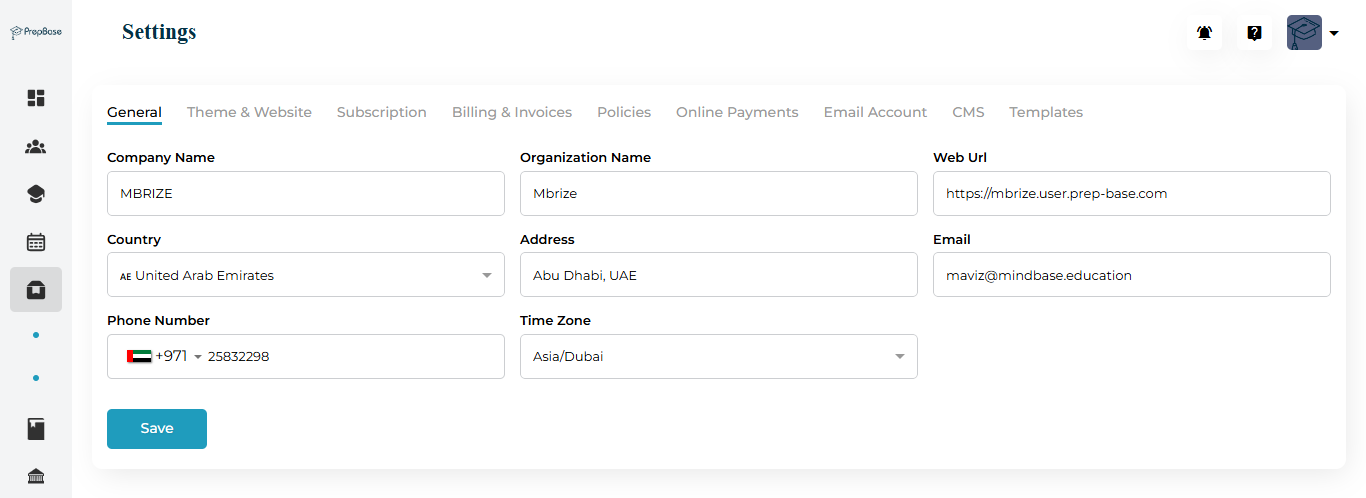Expand the Time Zone dropdown

click(x=718, y=357)
